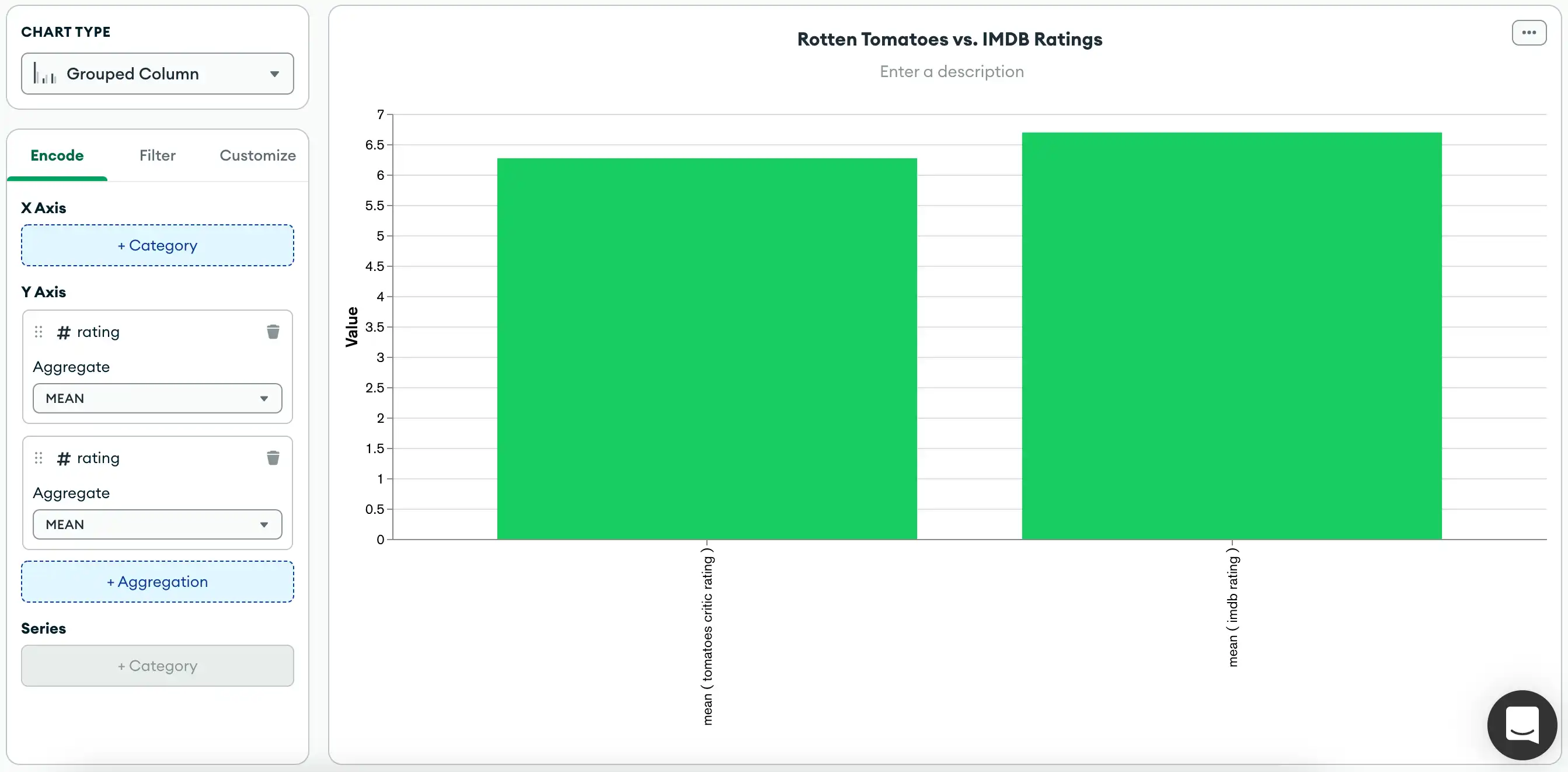Click the Add Category button for X Axis

coord(157,245)
